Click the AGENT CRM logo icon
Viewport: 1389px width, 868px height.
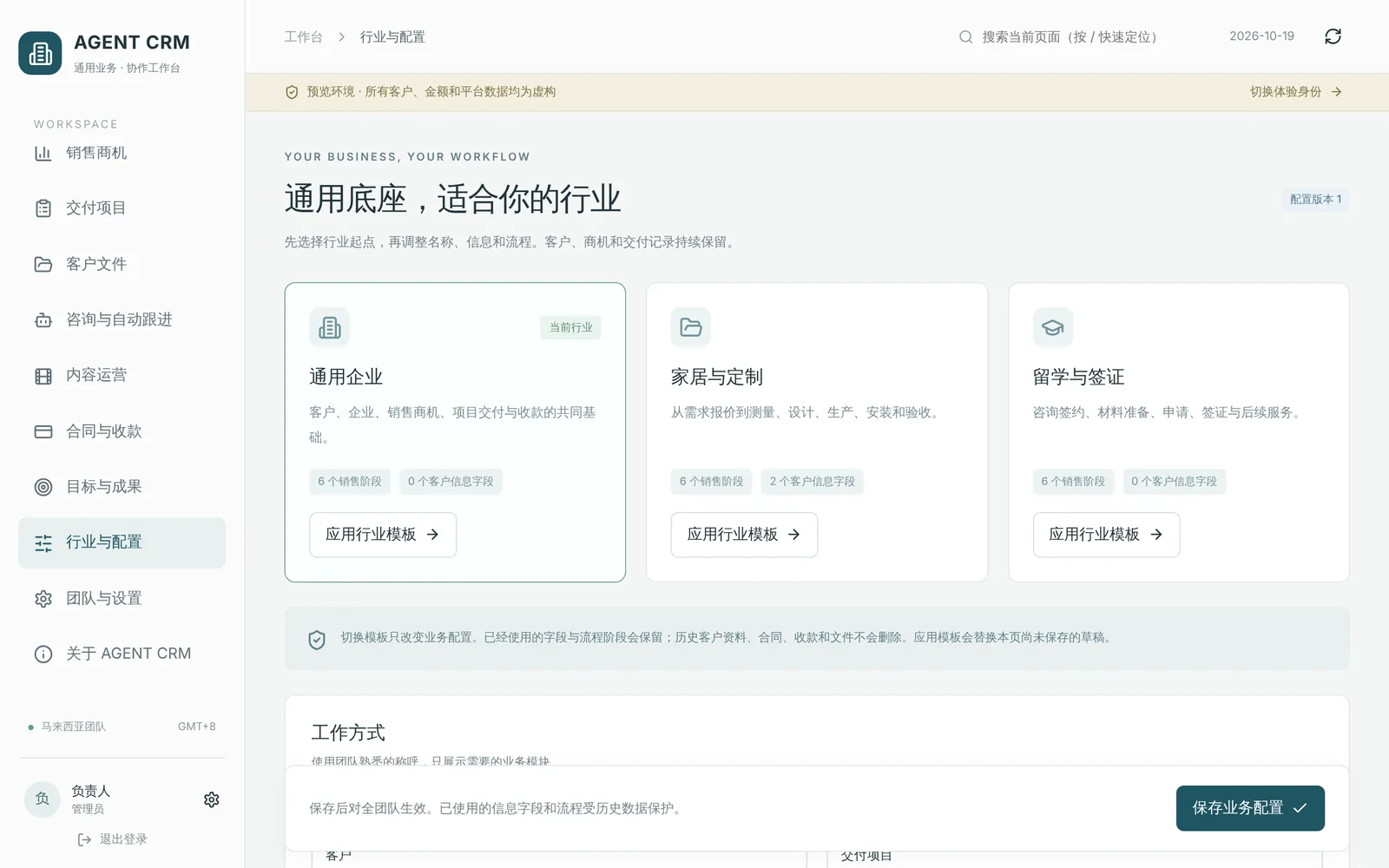(x=40, y=53)
